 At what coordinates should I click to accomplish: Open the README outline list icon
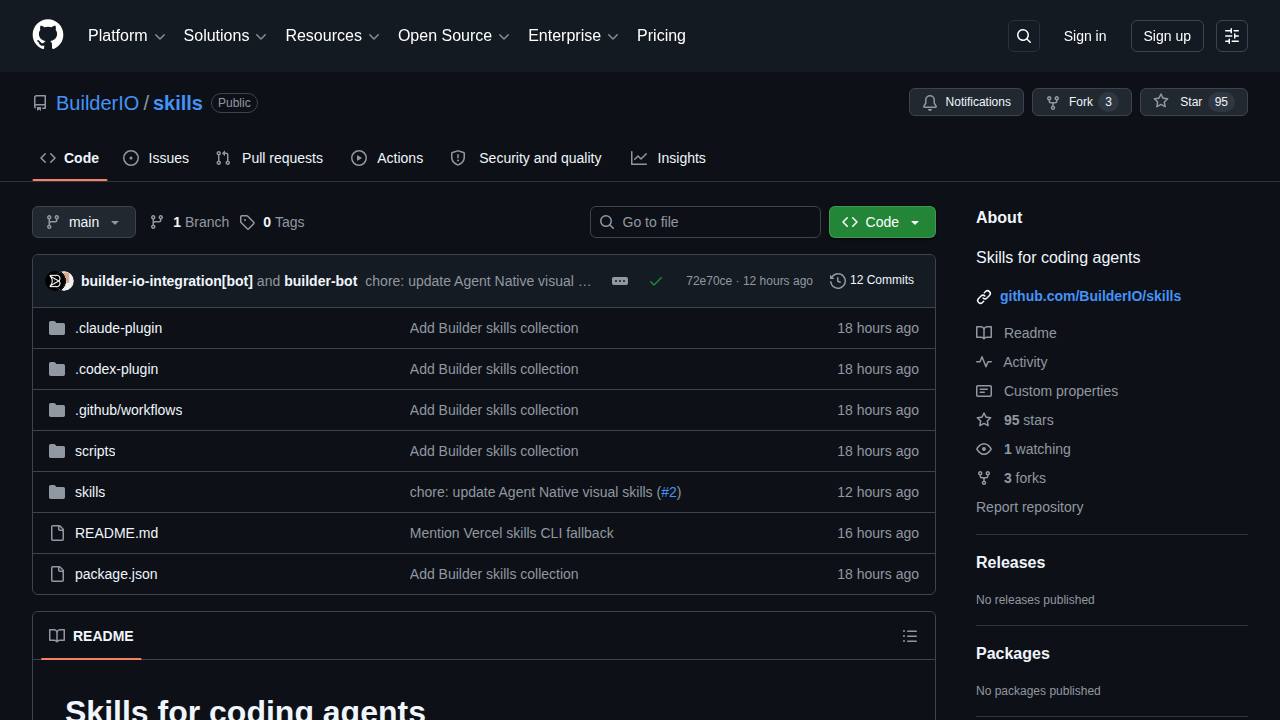click(x=910, y=636)
